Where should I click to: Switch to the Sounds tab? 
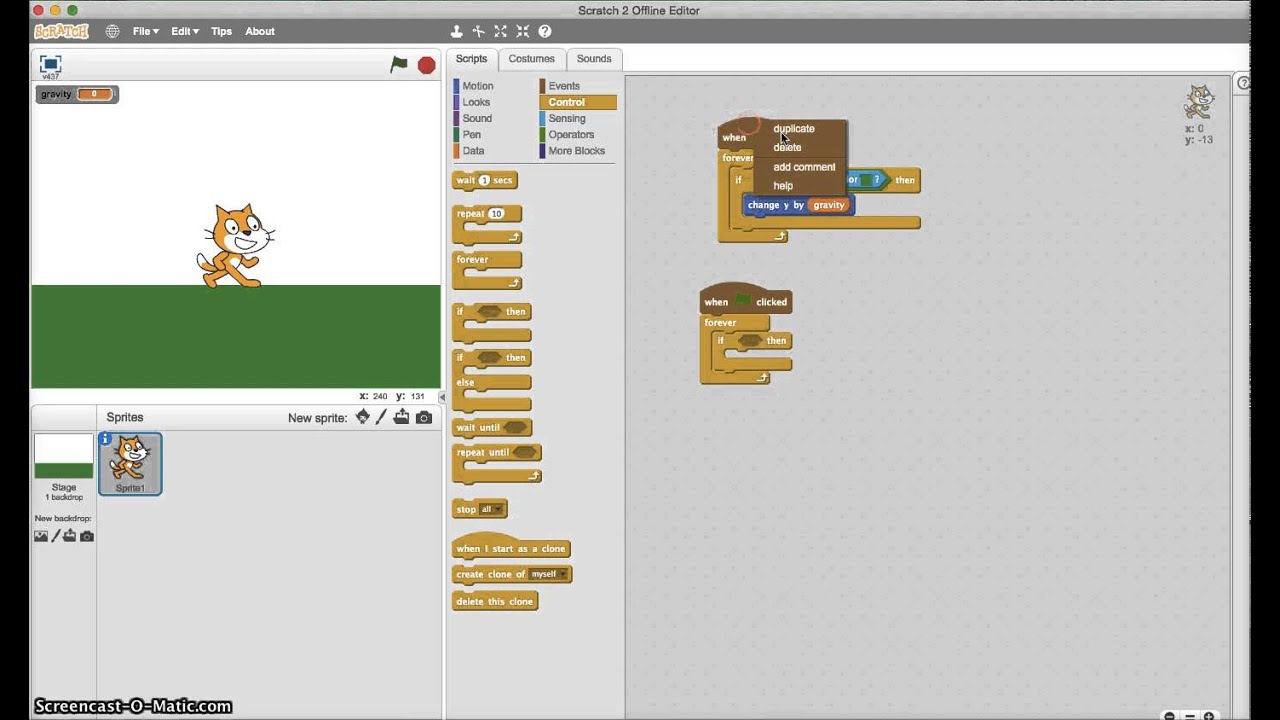[x=594, y=59]
